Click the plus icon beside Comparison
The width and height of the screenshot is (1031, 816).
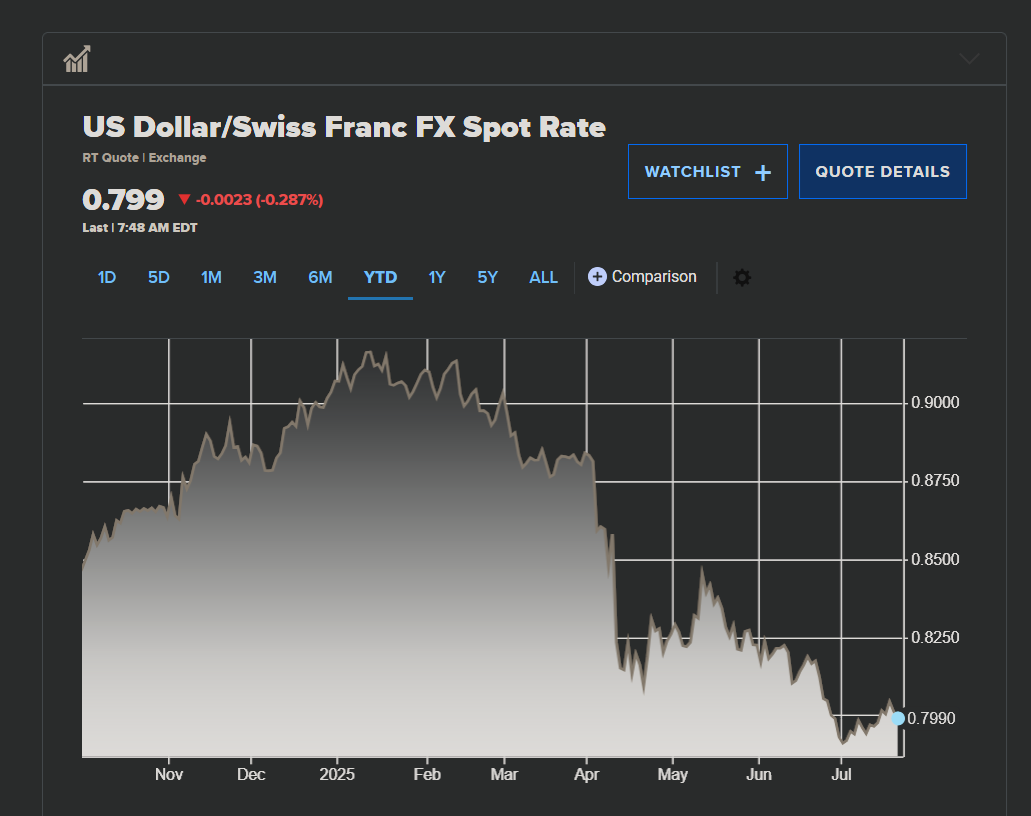[597, 277]
